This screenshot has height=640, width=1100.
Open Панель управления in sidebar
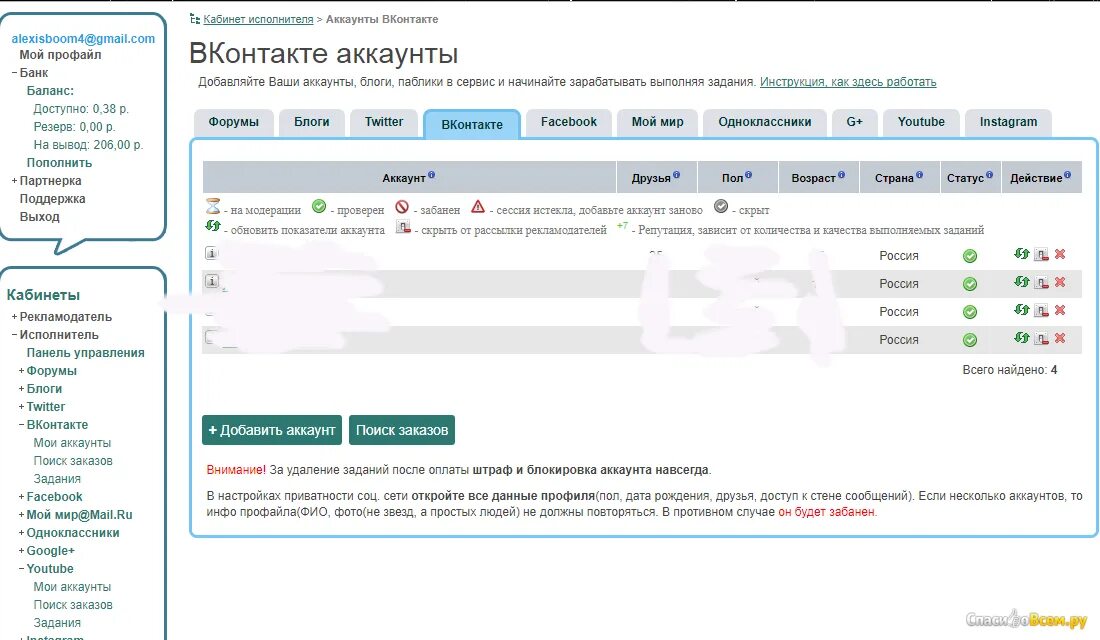(x=86, y=353)
